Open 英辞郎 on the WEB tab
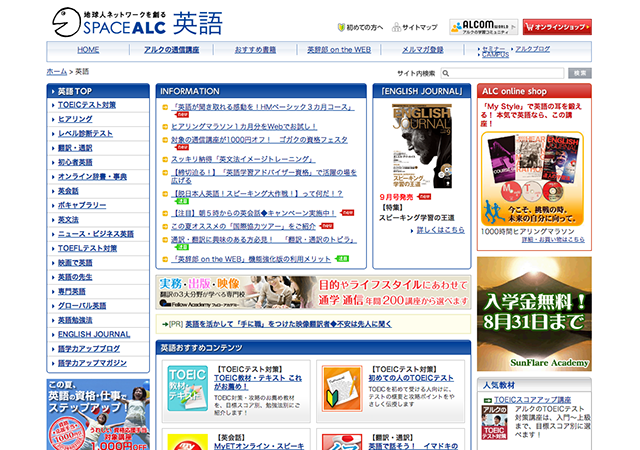 click(x=339, y=50)
